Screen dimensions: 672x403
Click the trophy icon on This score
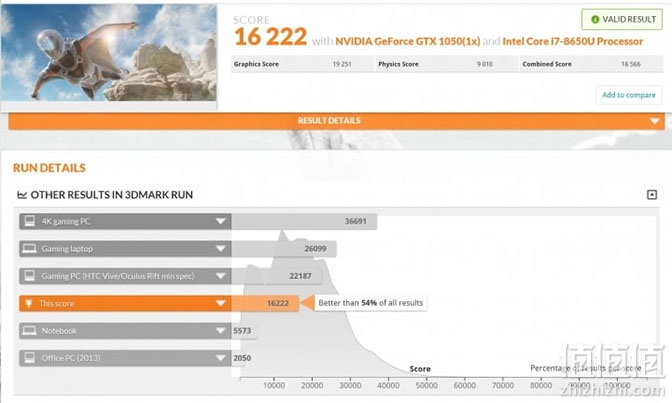click(x=29, y=304)
